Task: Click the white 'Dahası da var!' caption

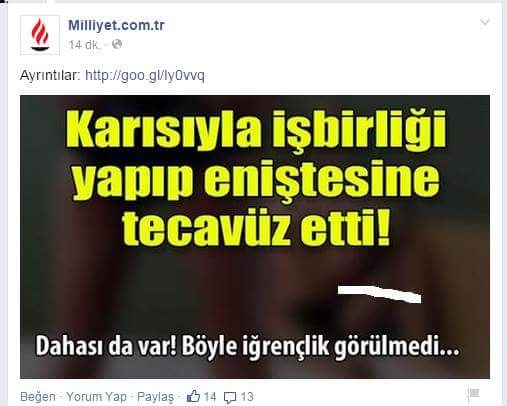Action: pos(247,347)
